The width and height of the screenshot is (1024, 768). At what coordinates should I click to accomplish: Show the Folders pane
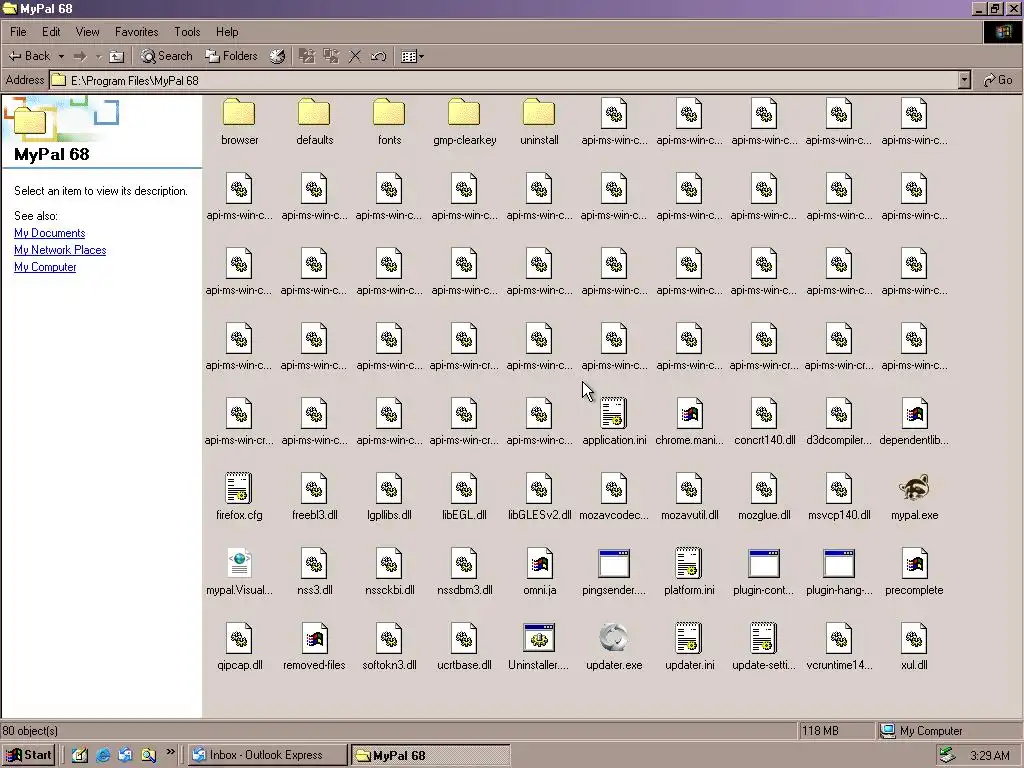click(231, 56)
